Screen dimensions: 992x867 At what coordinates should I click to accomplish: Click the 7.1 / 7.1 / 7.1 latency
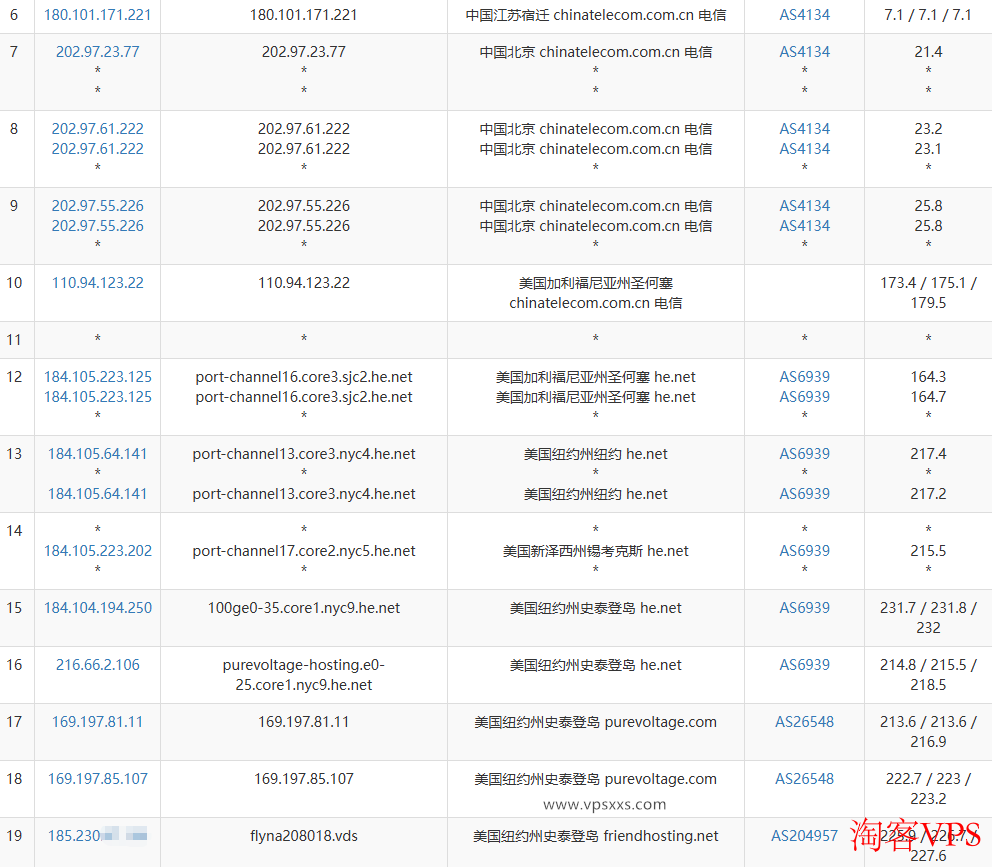[927, 15]
